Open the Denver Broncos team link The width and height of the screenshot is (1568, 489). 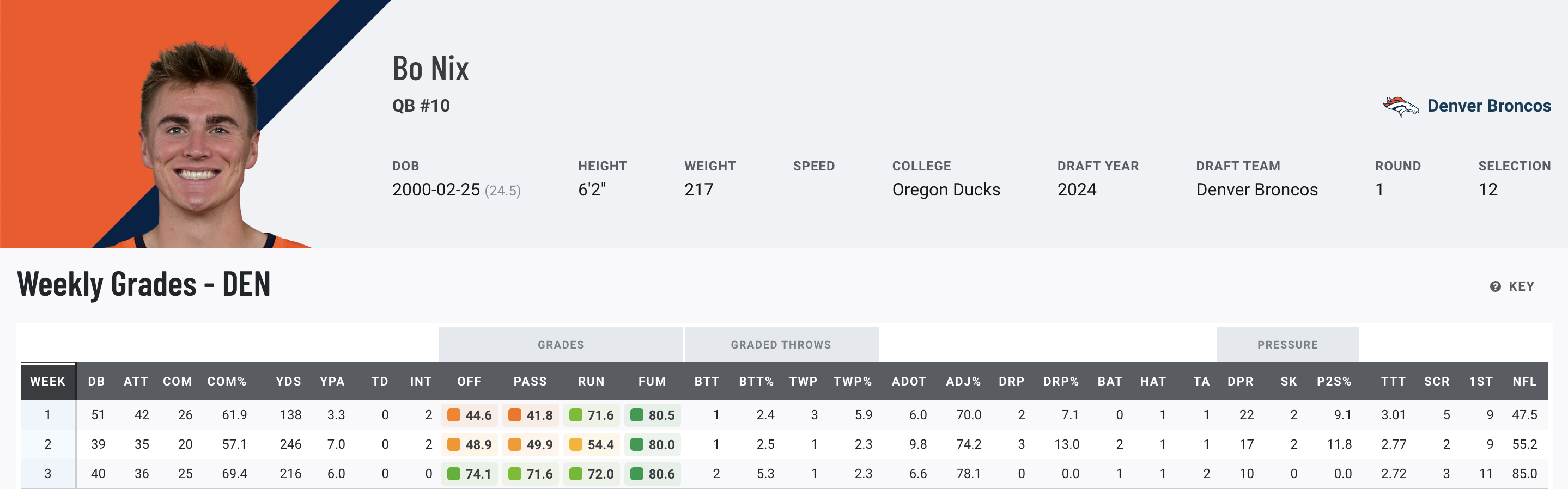pyautogui.click(x=1488, y=106)
